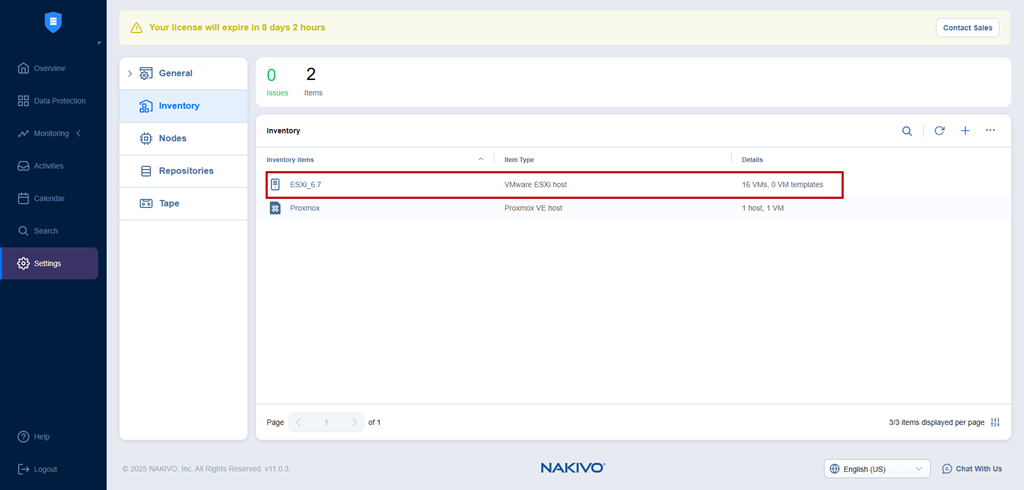
Task: Click the license expiry warning text
Action: pyautogui.click(x=237, y=27)
